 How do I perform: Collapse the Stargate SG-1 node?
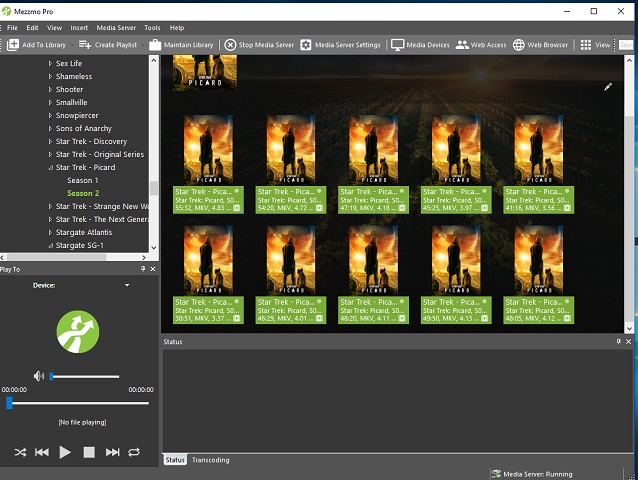pyautogui.click(x=50, y=245)
